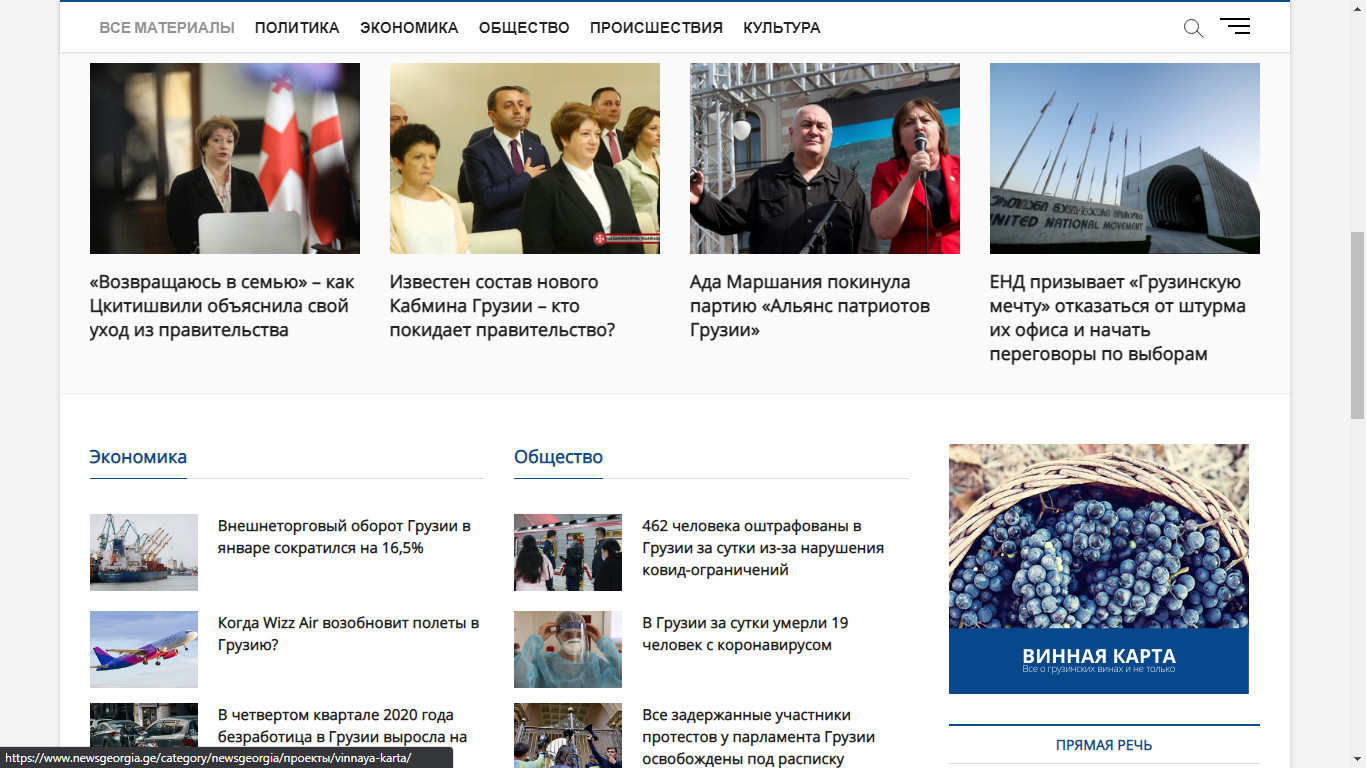Open the Цкитишвили resignation article thumbnail

[225, 158]
